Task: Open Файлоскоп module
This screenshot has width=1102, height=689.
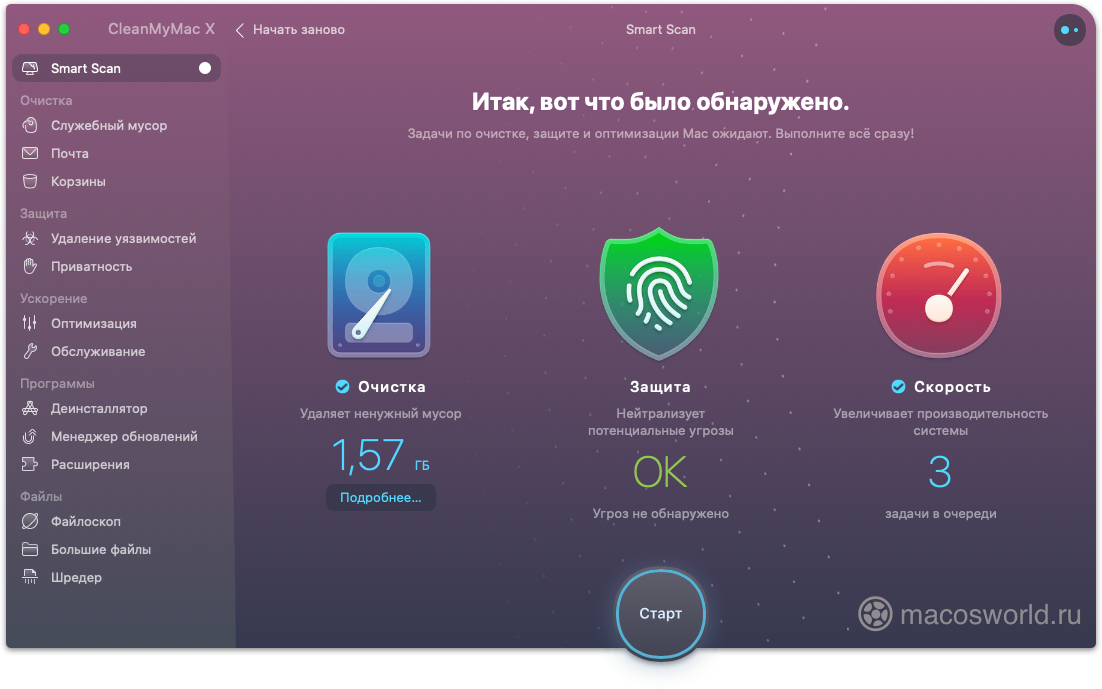Action: pyautogui.click(x=86, y=522)
